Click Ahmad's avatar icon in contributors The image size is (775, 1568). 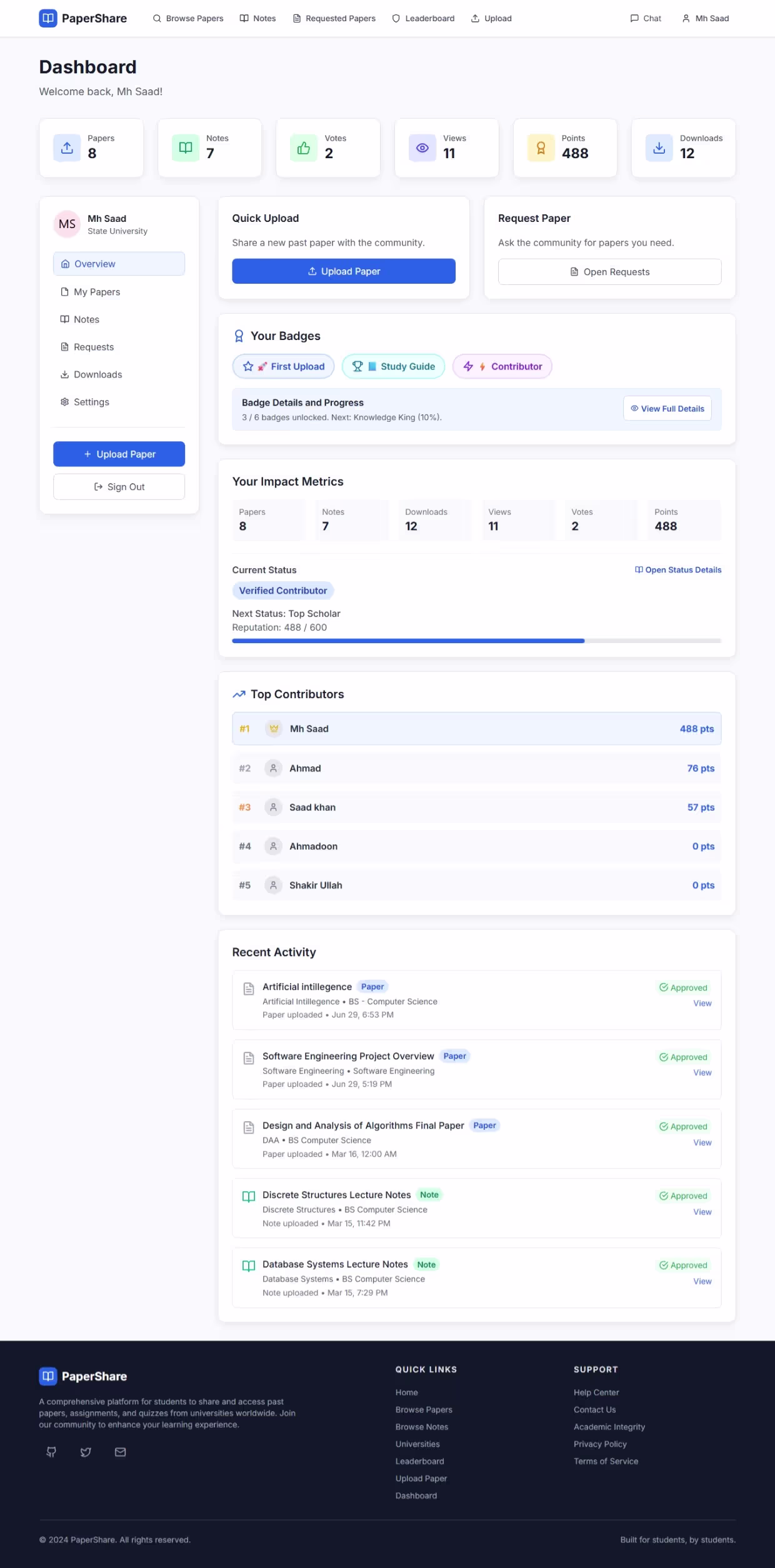(x=273, y=768)
